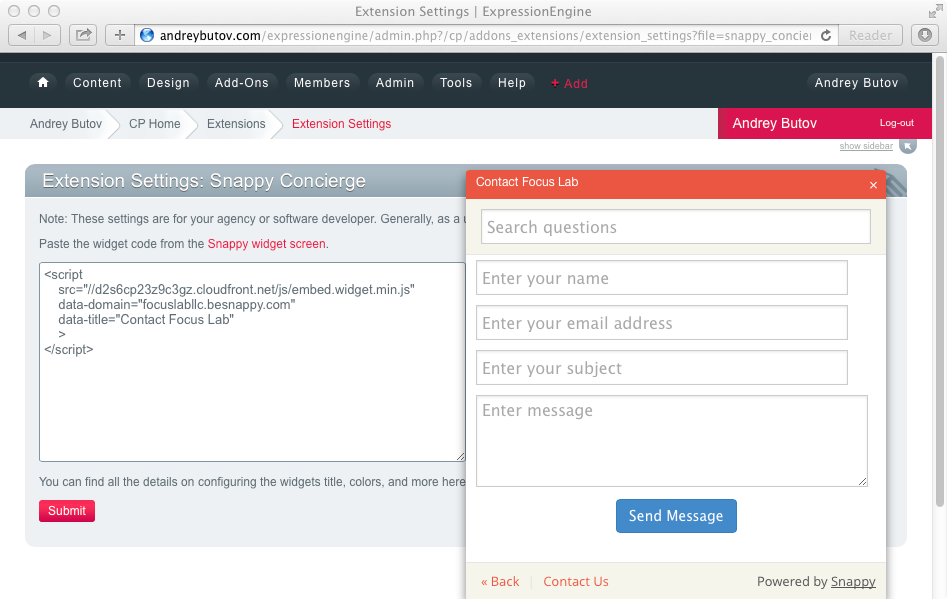Click the code textarea resize handle
This screenshot has width=947, height=599.
(x=460, y=457)
